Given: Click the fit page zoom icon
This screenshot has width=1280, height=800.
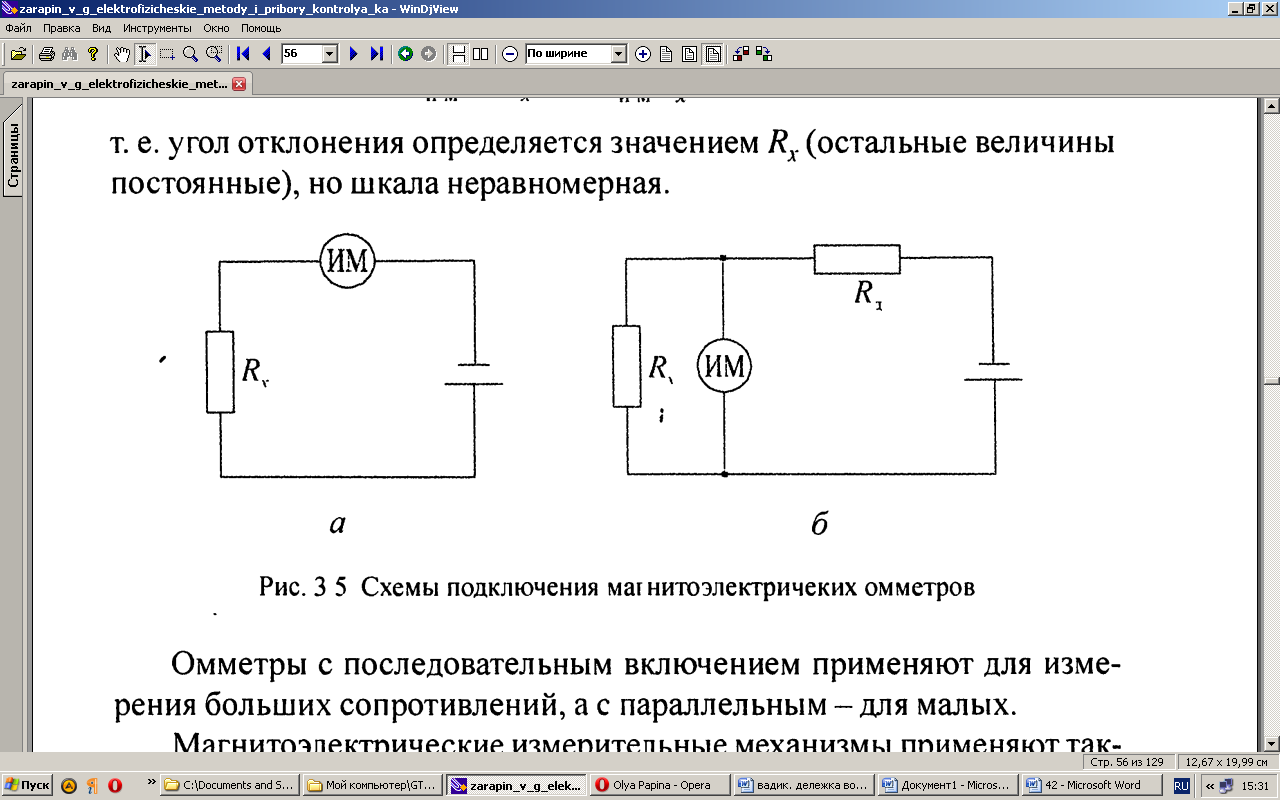Looking at the screenshot, I should point(689,54).
